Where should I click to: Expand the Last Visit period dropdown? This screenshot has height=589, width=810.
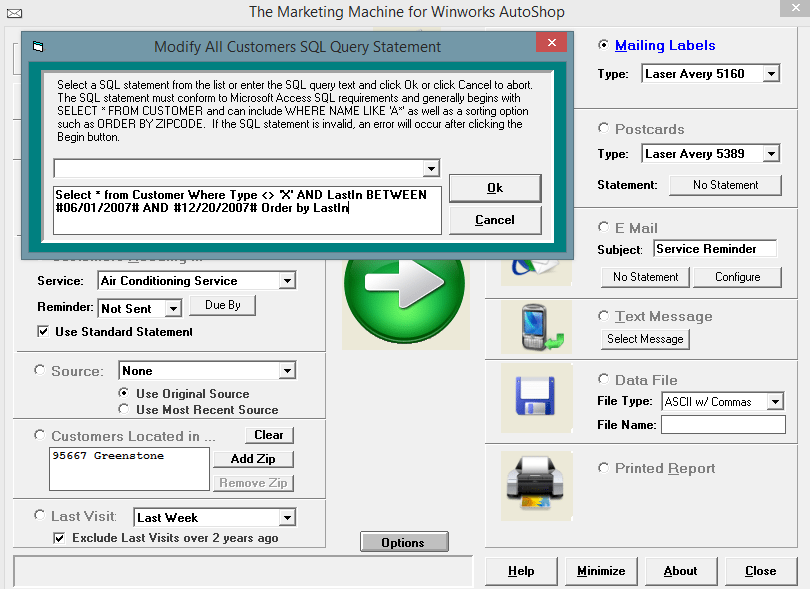(287, 517)
